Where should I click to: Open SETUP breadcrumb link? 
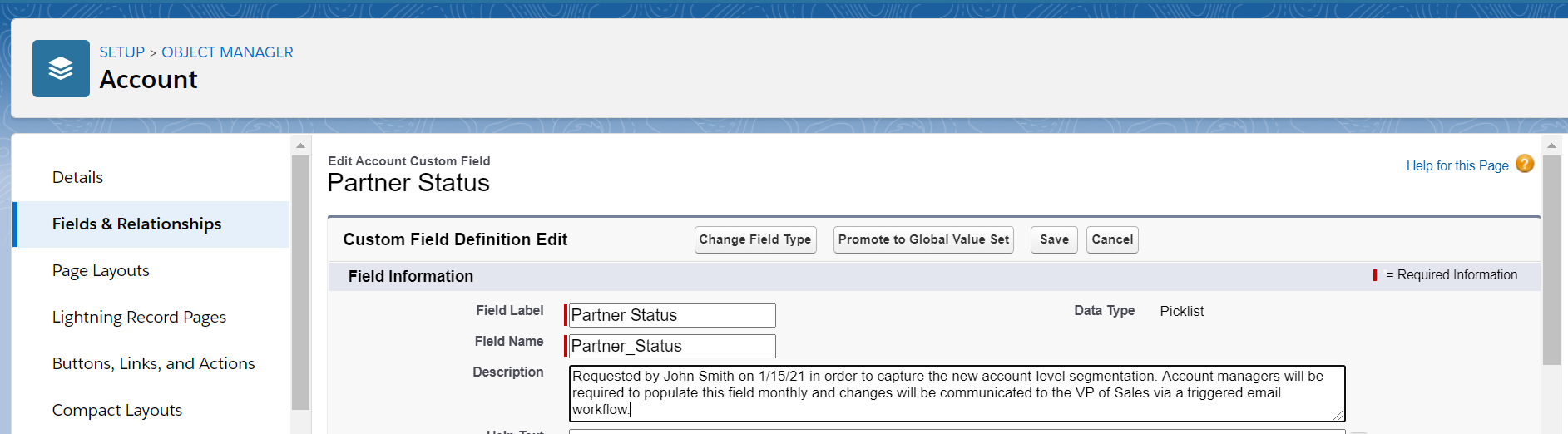(122, 52)
